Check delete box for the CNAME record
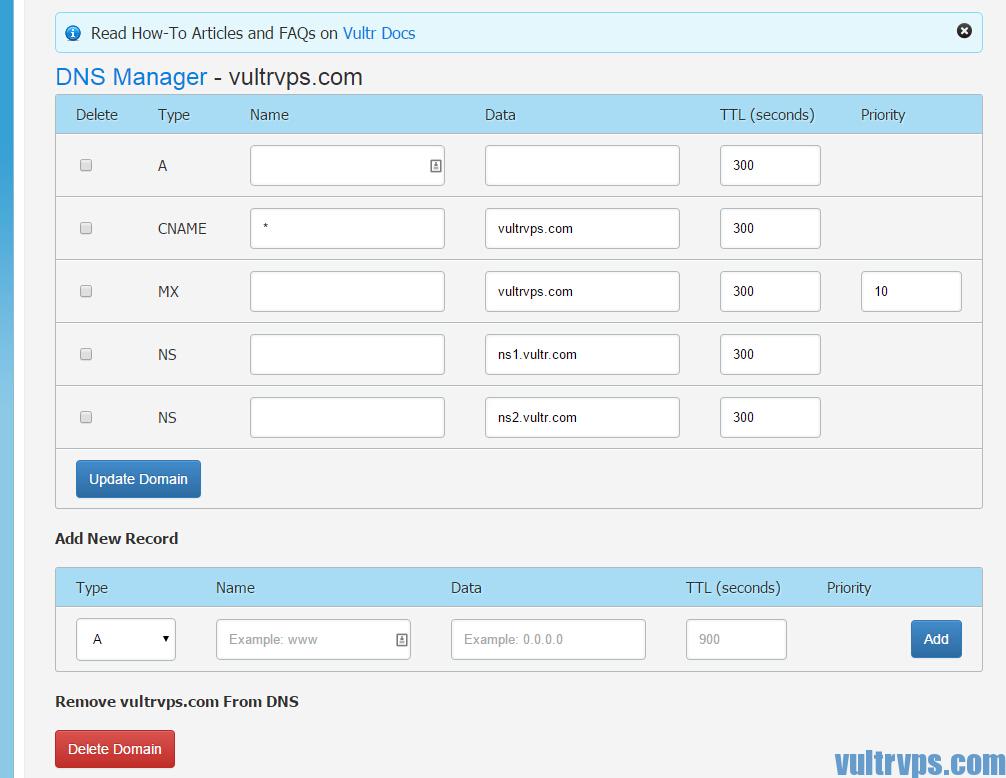 pos(86,228)
